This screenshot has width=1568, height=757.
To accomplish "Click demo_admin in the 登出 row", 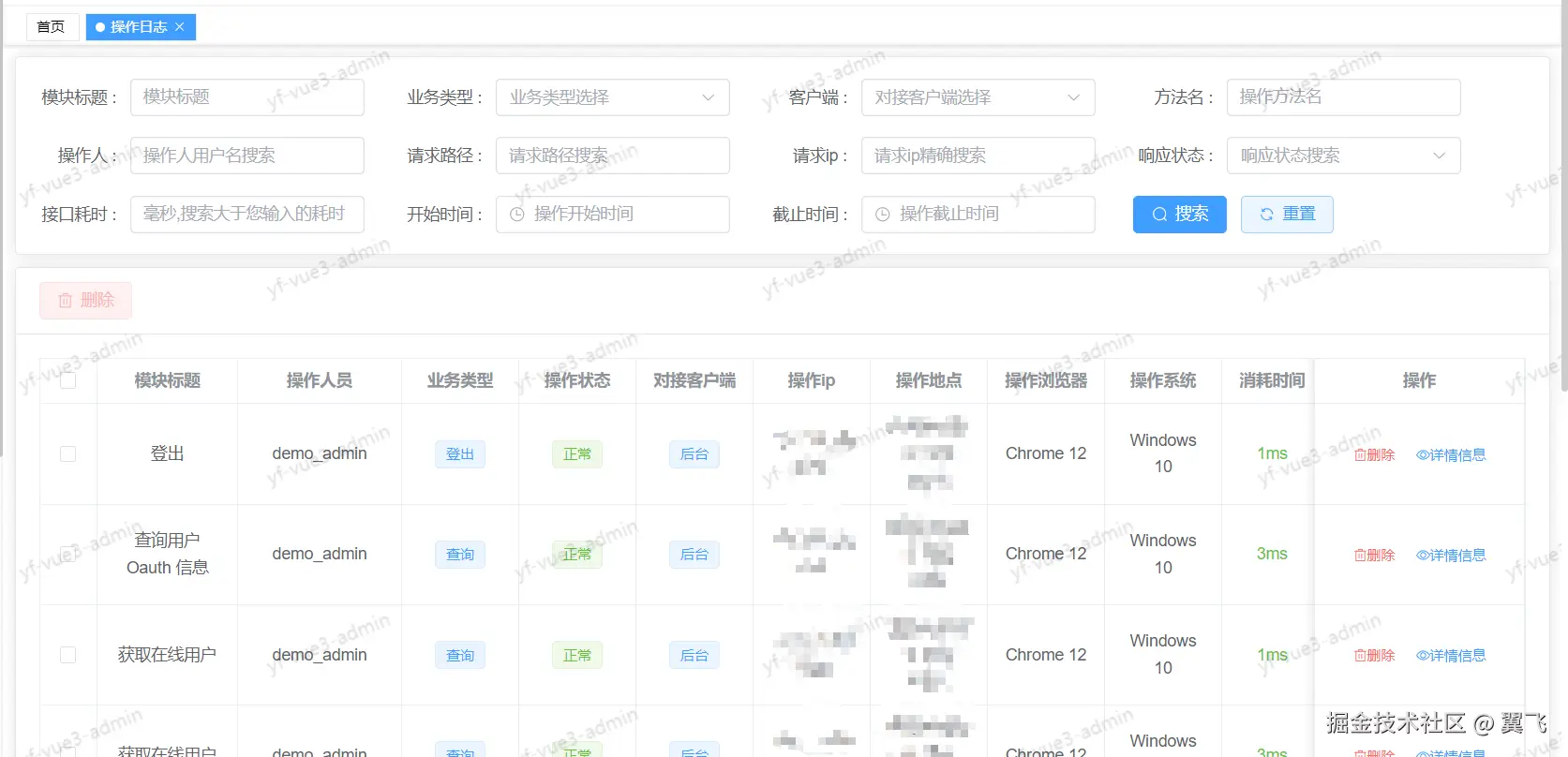I will [x=320, y=453].
